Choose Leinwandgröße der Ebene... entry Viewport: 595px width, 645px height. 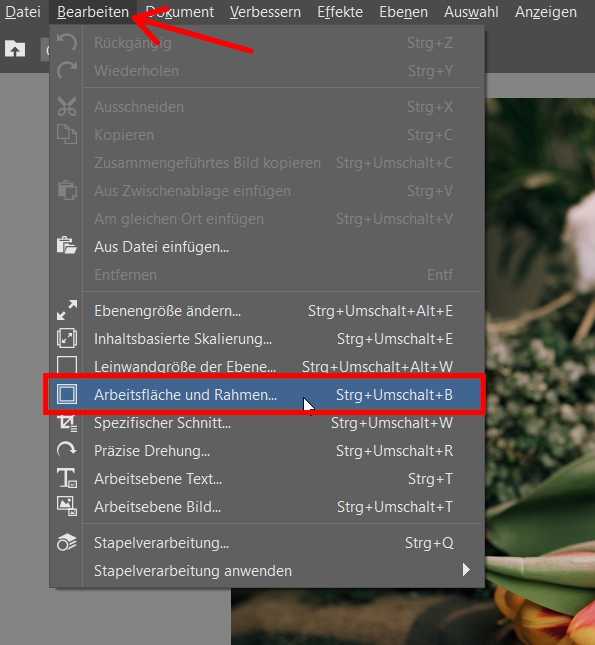click(267, 366)
